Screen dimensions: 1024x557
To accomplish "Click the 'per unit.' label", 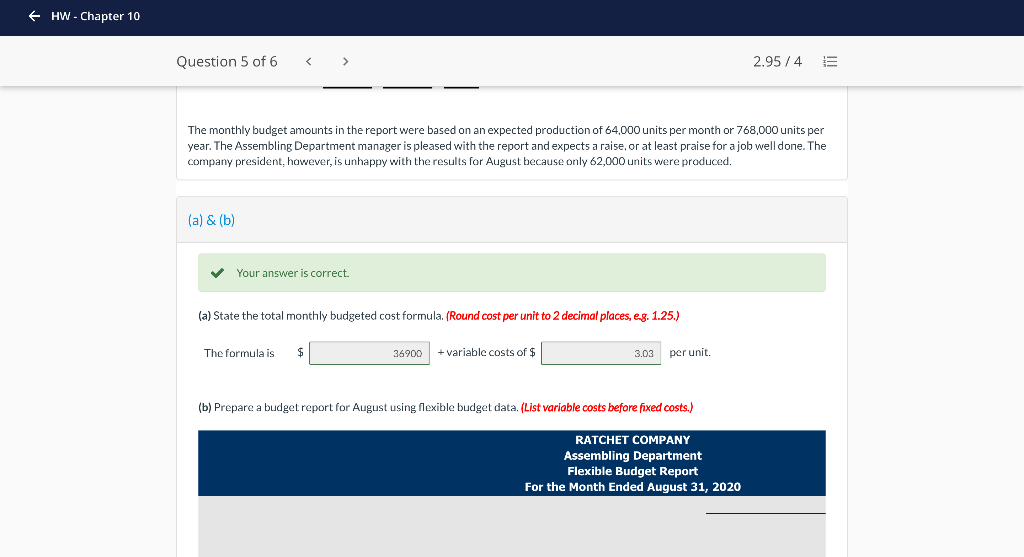I will point(690,353).
